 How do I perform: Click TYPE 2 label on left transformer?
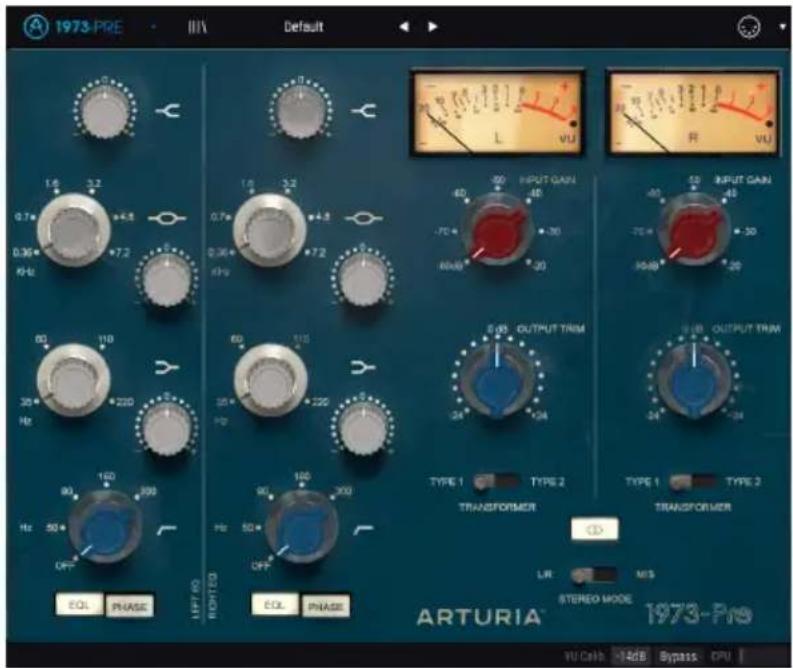pyautogui.click(x=547, y=482)
